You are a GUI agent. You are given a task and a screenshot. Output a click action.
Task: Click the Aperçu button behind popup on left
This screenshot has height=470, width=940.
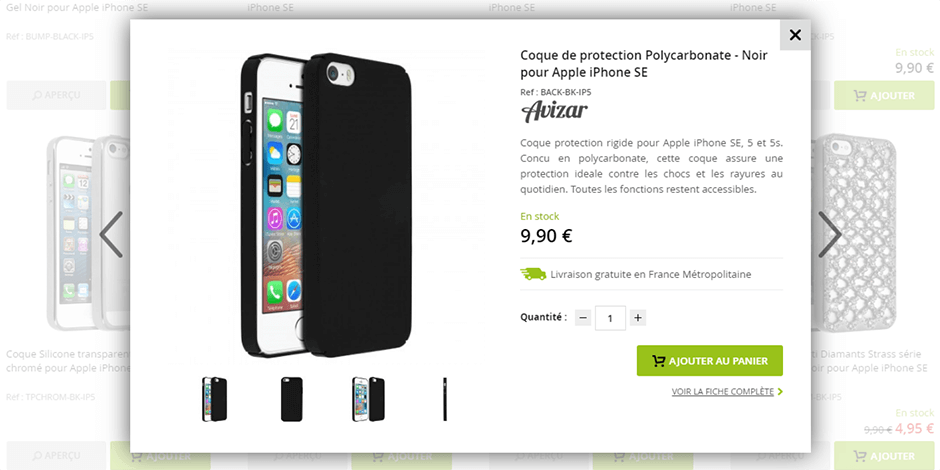[56, 95]
